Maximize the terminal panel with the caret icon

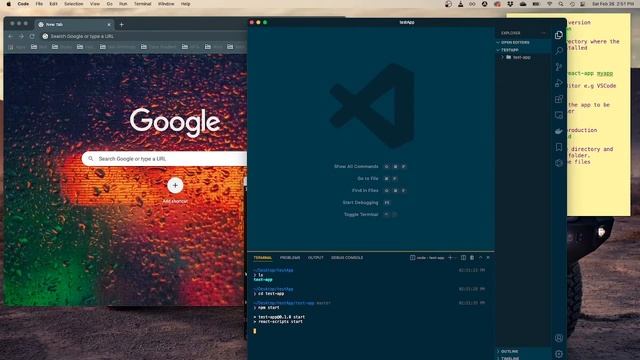(480, 258)
